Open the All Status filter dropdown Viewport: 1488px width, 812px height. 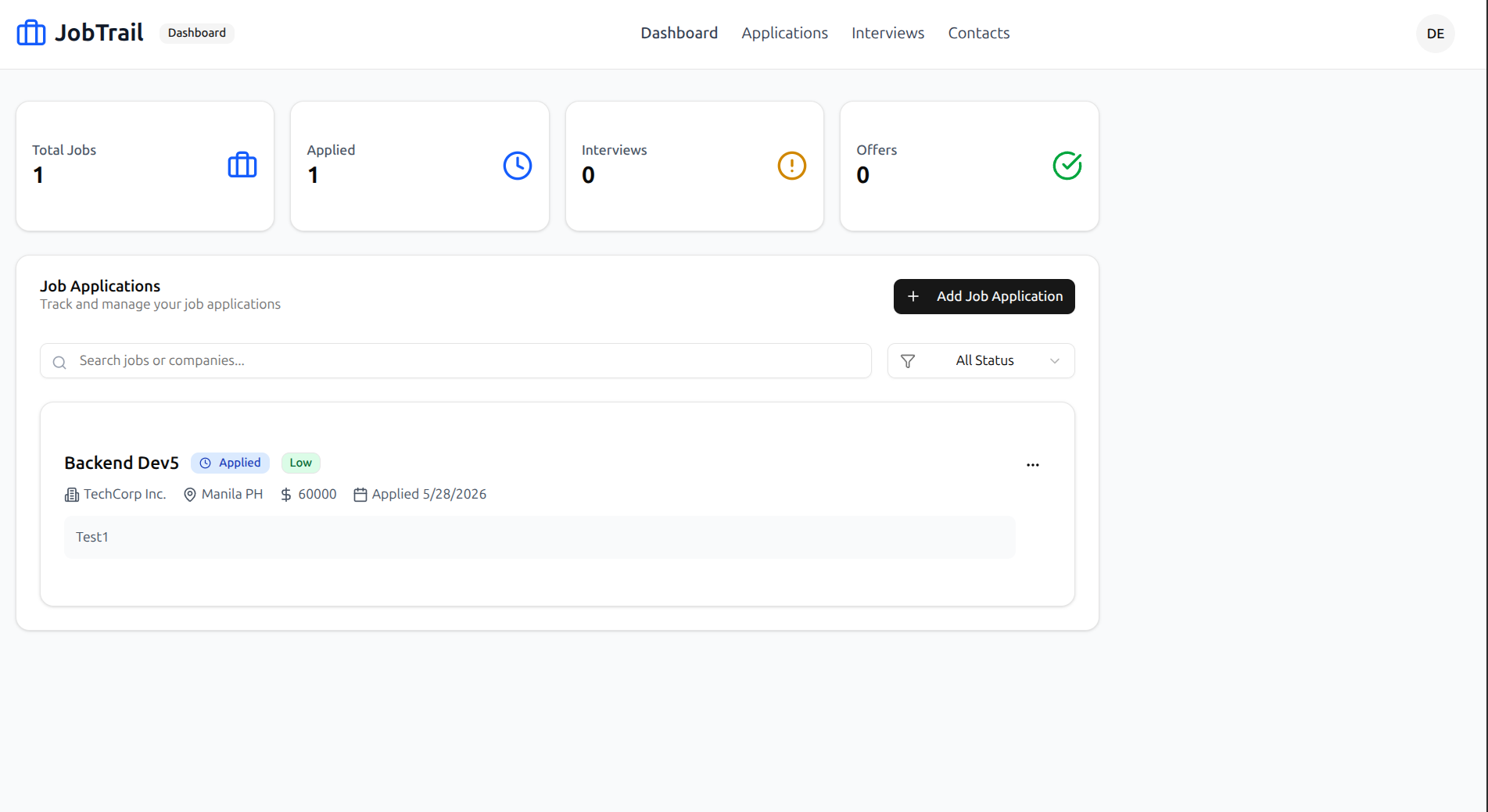point(981,360)
